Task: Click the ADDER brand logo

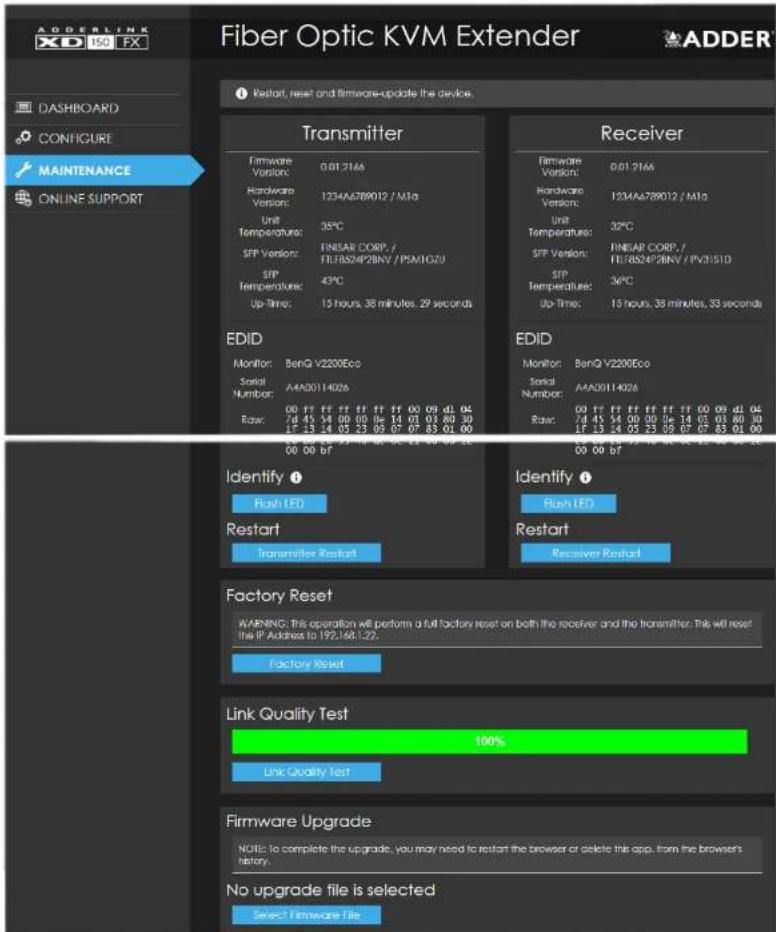Action: point(718,39)
